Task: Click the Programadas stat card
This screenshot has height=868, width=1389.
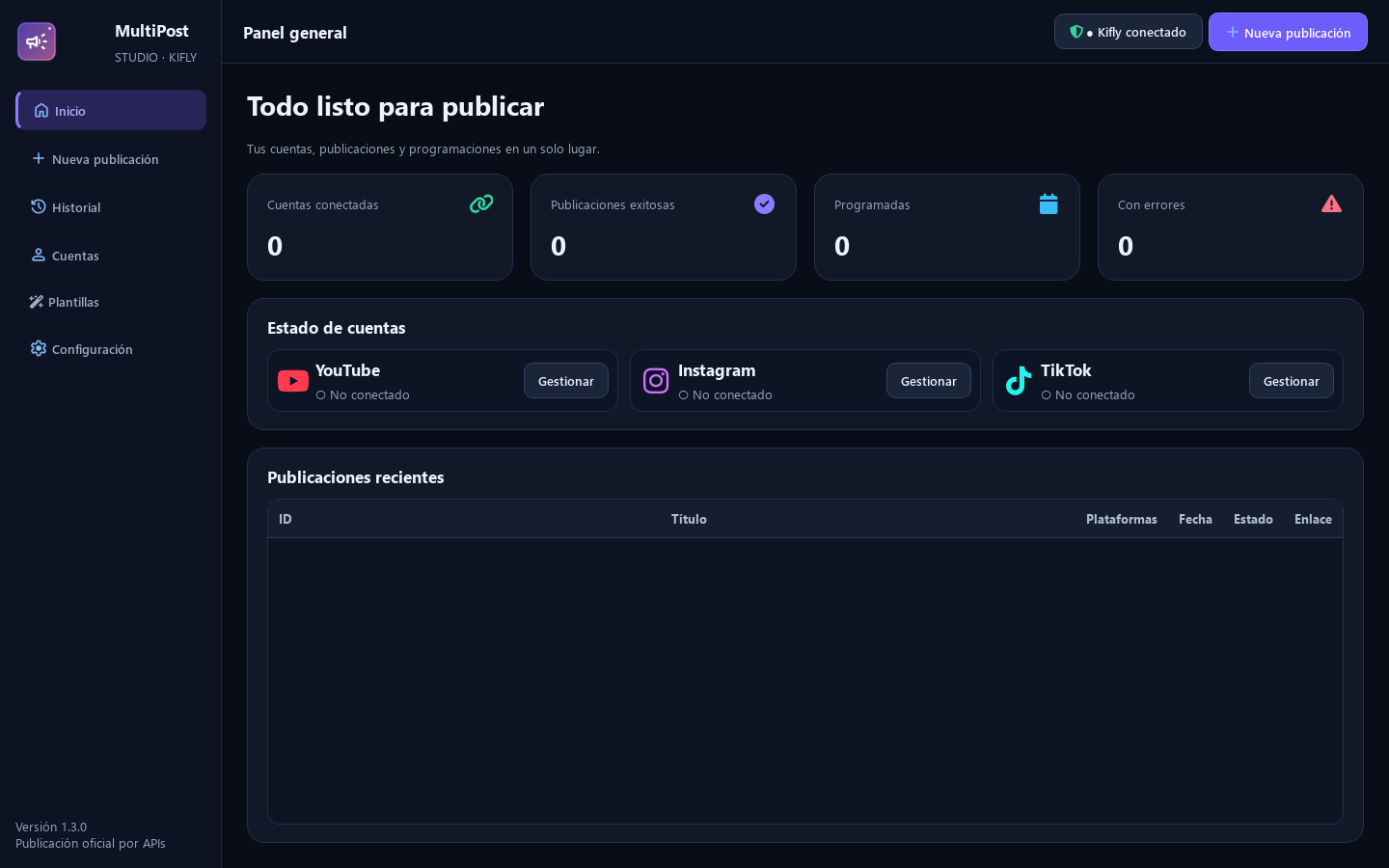Action: click(947, 227)
